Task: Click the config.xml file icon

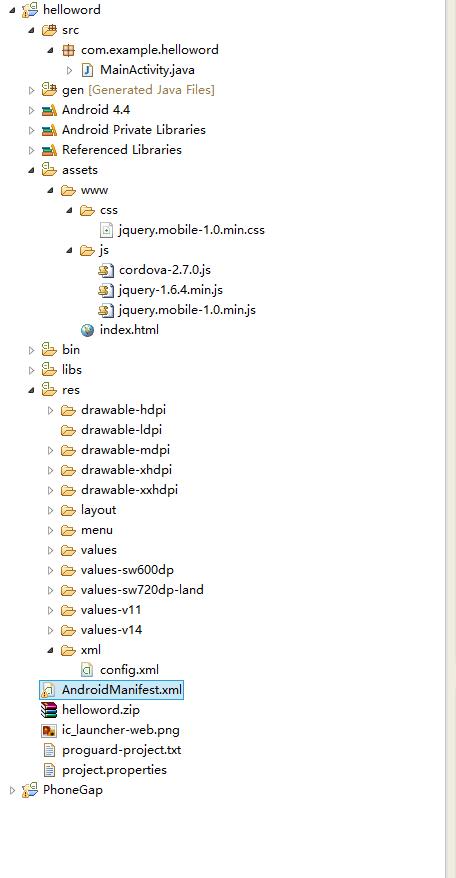Action: point(87,670)
